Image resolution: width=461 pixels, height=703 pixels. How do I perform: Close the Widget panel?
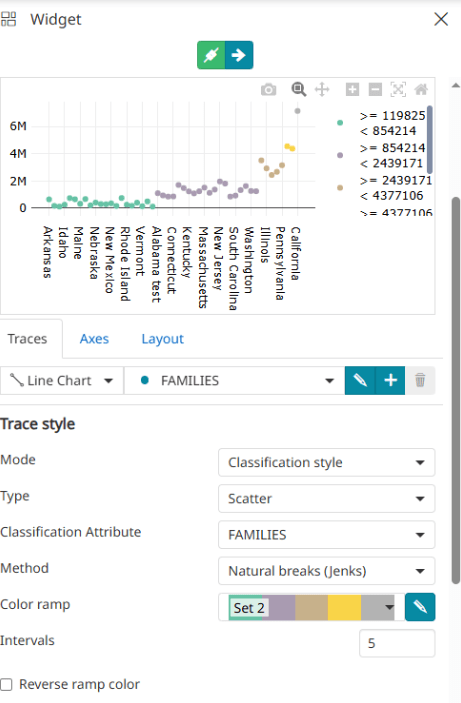441,19
